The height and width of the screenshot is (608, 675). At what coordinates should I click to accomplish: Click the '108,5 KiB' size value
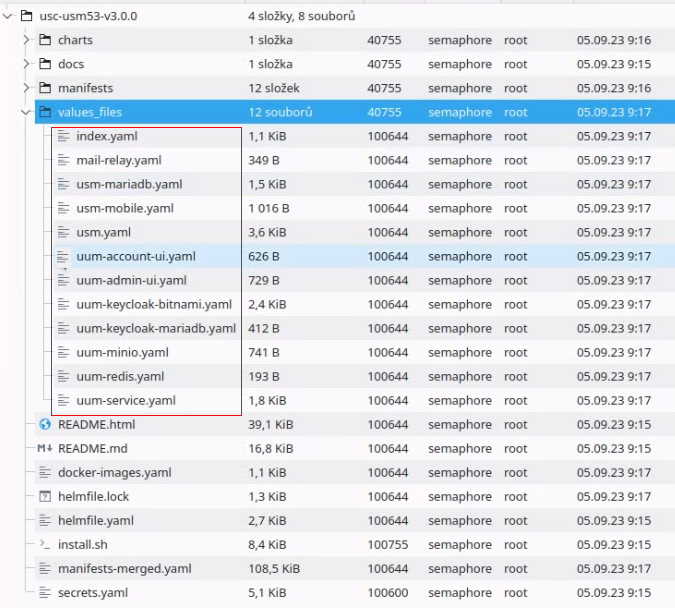[x=274, y=569]
